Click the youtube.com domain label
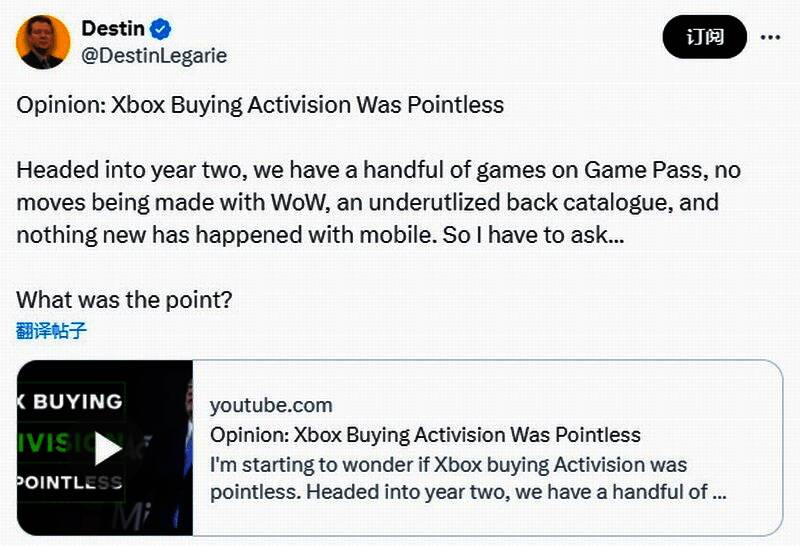 click(271, 405)
